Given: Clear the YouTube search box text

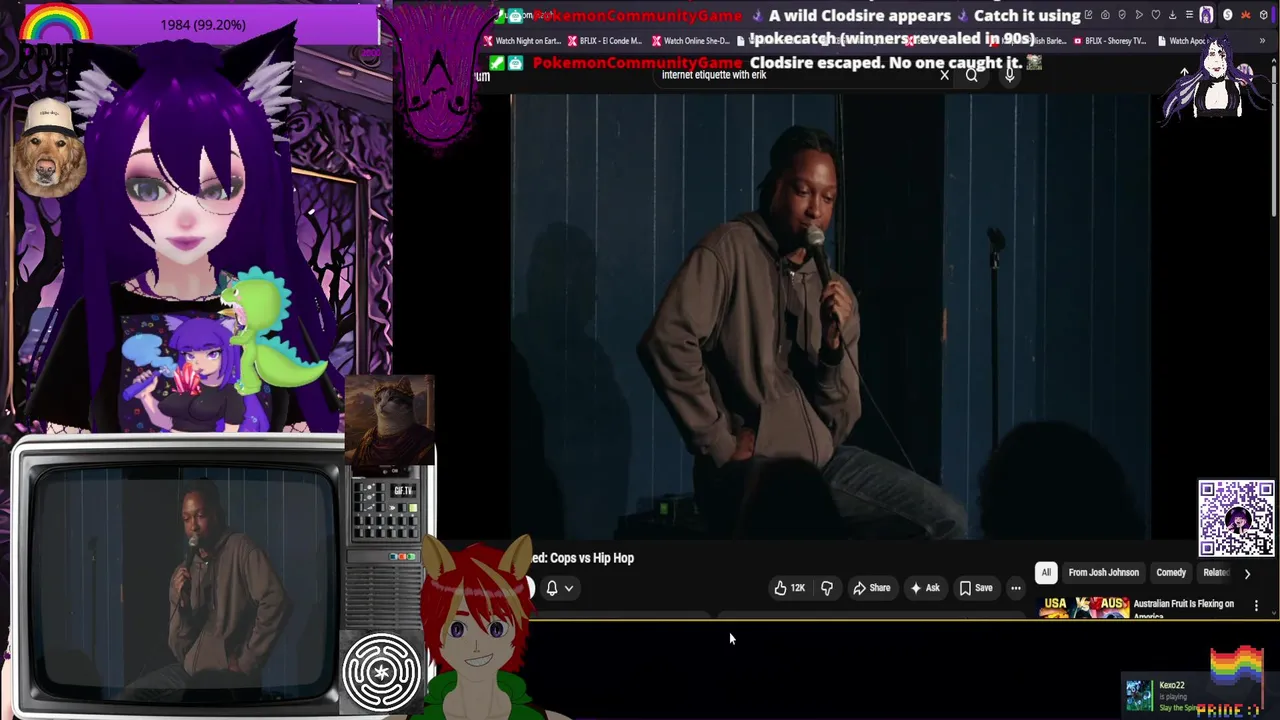Looking at the screenshot, I should [944, 75].
